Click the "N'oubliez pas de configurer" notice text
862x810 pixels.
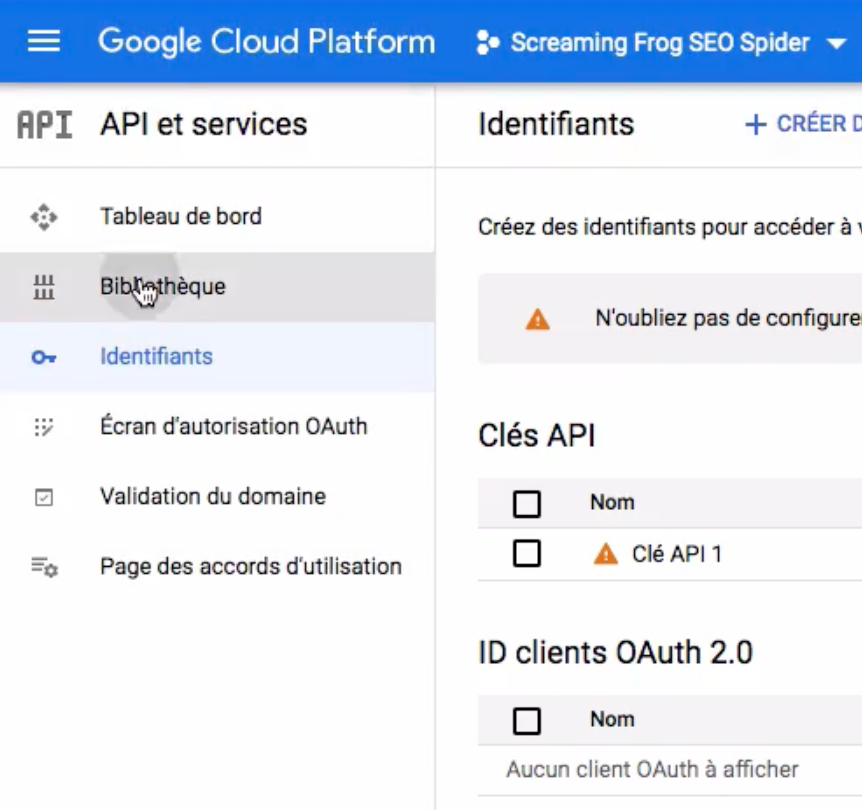(728, 318)
